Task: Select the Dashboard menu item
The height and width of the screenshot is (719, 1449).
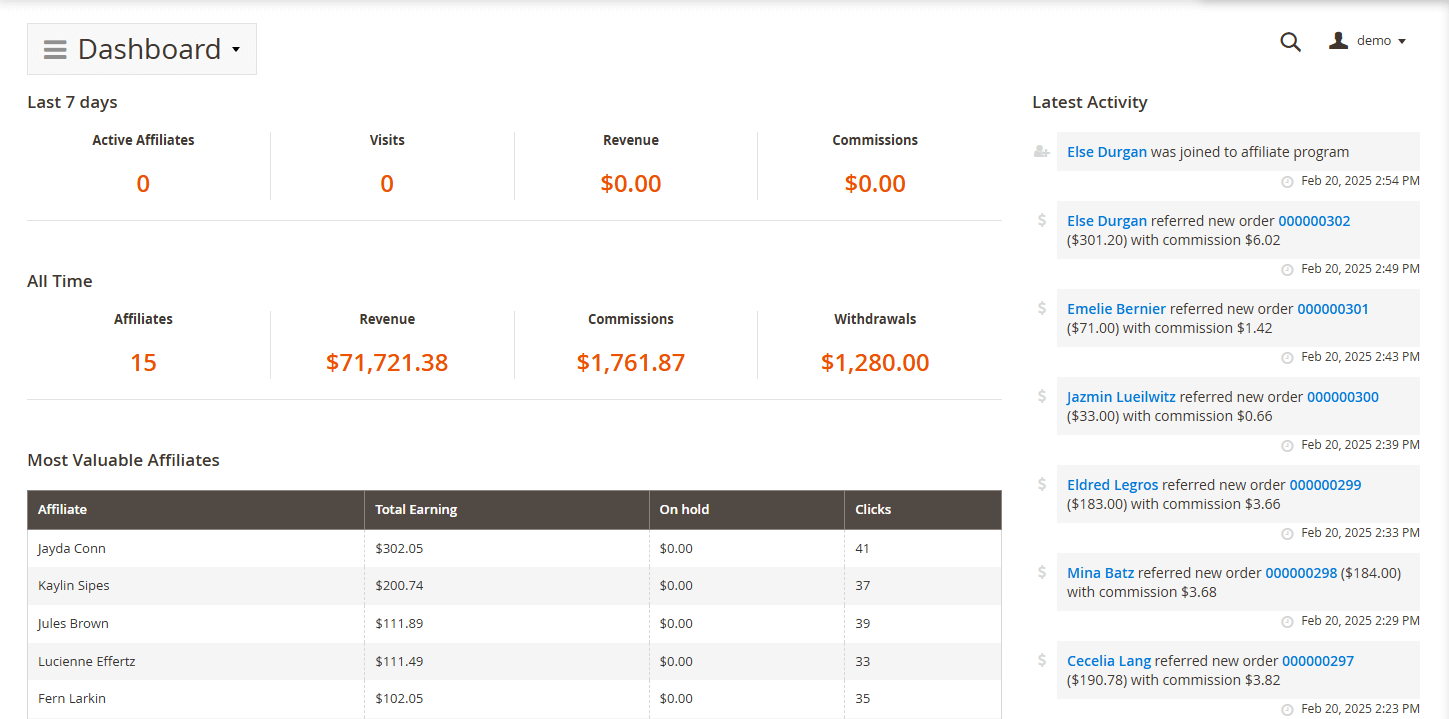Action: [x=149, y=48]
